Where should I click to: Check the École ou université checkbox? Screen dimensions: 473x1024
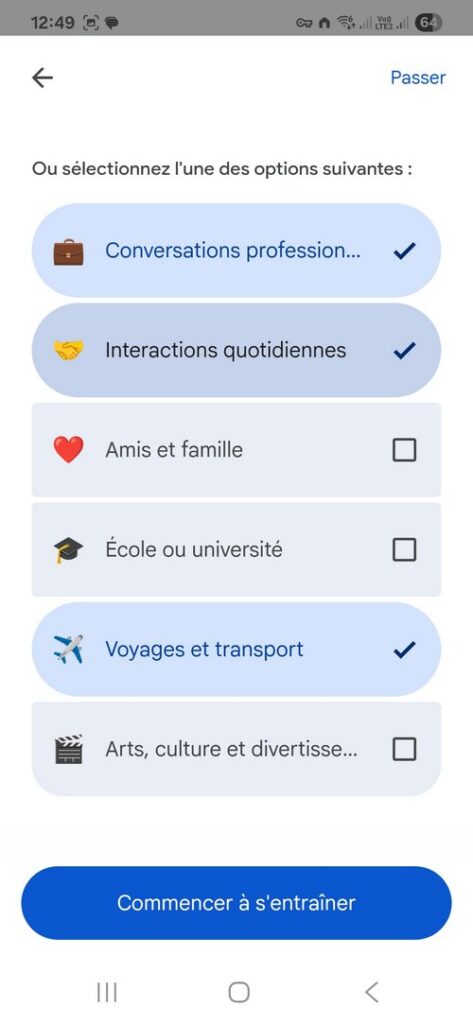pos(404,550)
